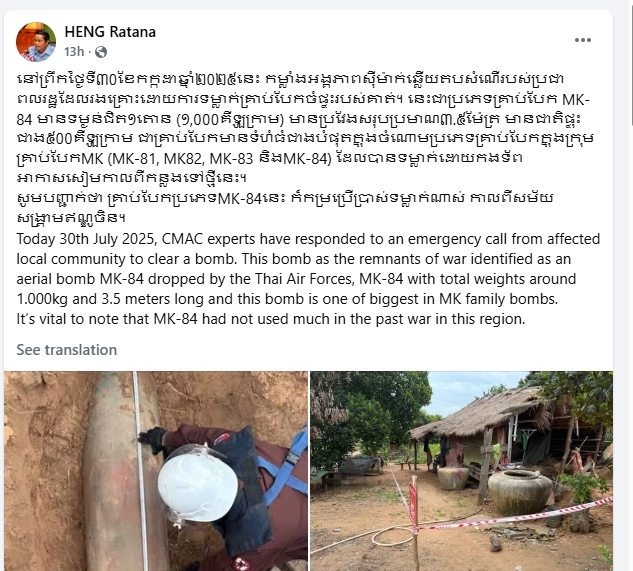Visit the HENG Ratana profile name link
633x571 pixels.
pos(110,32)
